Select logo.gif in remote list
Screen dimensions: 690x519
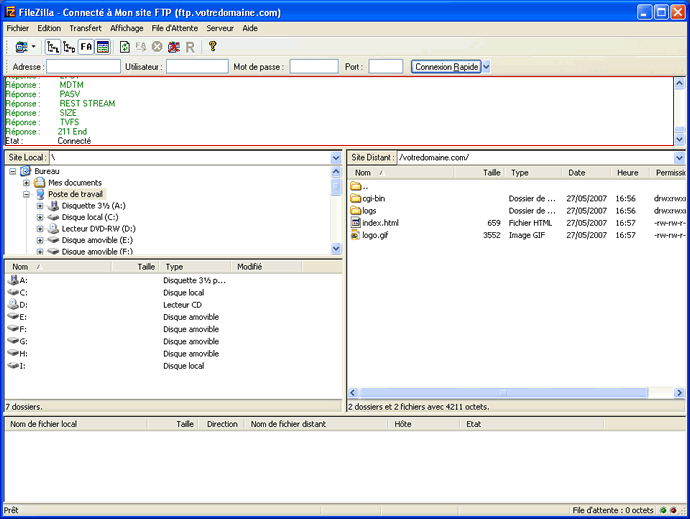(376, 235)
